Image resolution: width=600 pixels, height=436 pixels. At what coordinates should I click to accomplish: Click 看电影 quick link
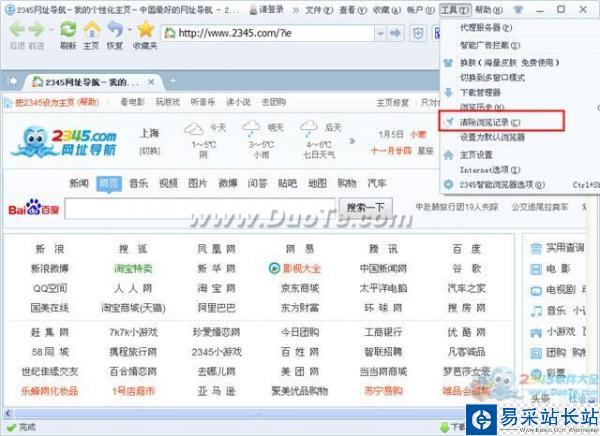[132, 102]
